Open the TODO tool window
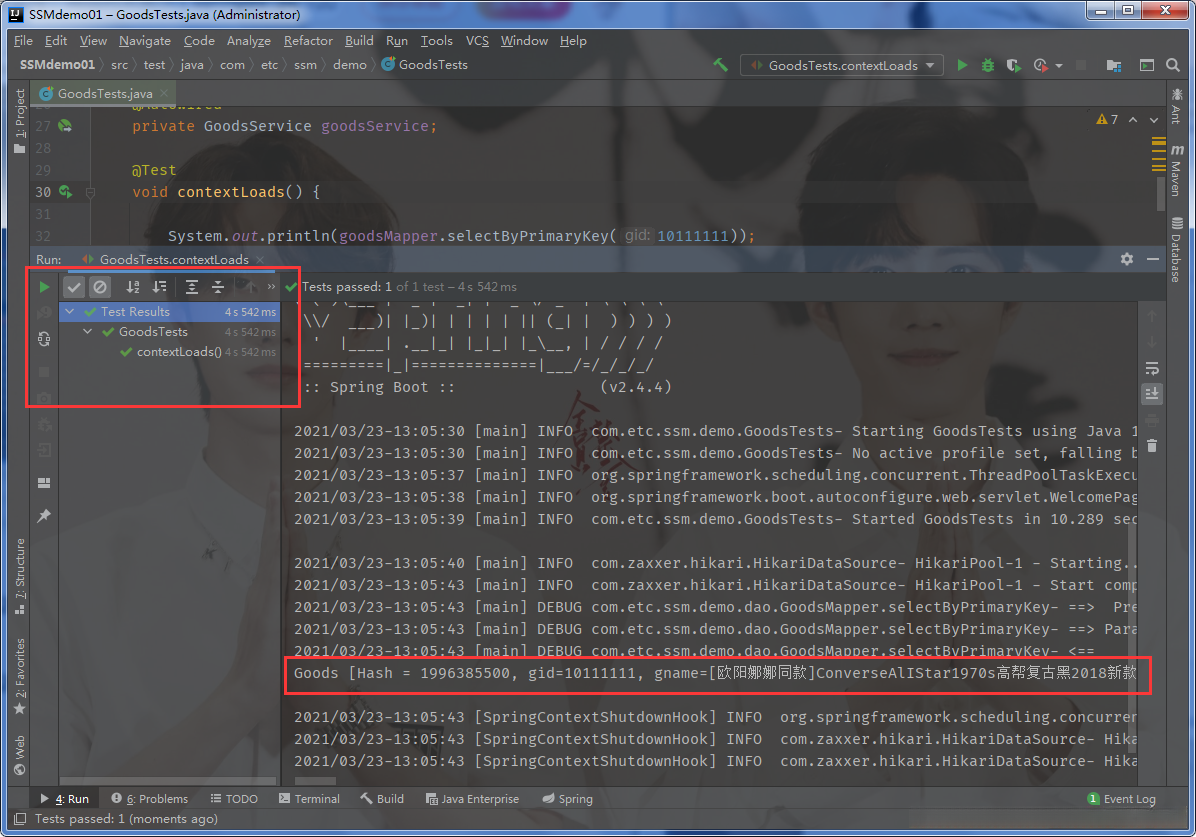This screenshot has width=1196, height=837. [x=234, y=799]
